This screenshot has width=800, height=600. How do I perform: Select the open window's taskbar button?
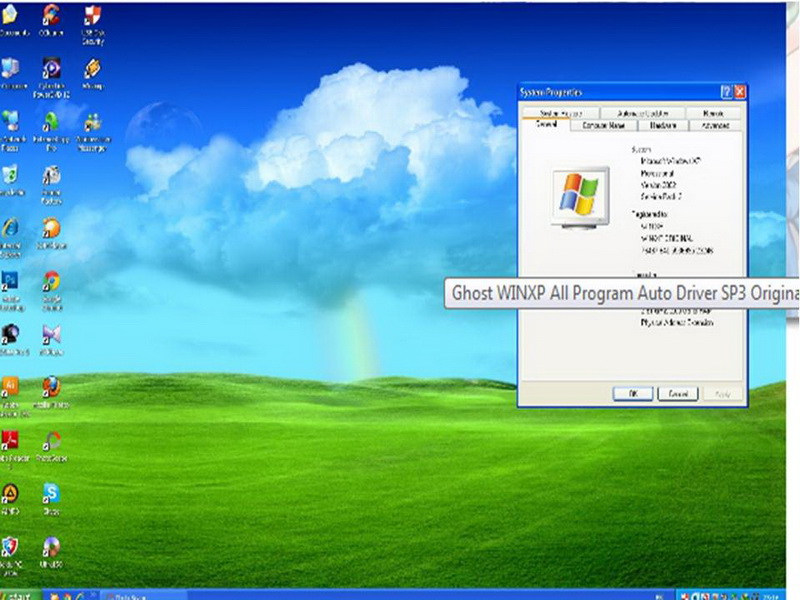[144, 596]
